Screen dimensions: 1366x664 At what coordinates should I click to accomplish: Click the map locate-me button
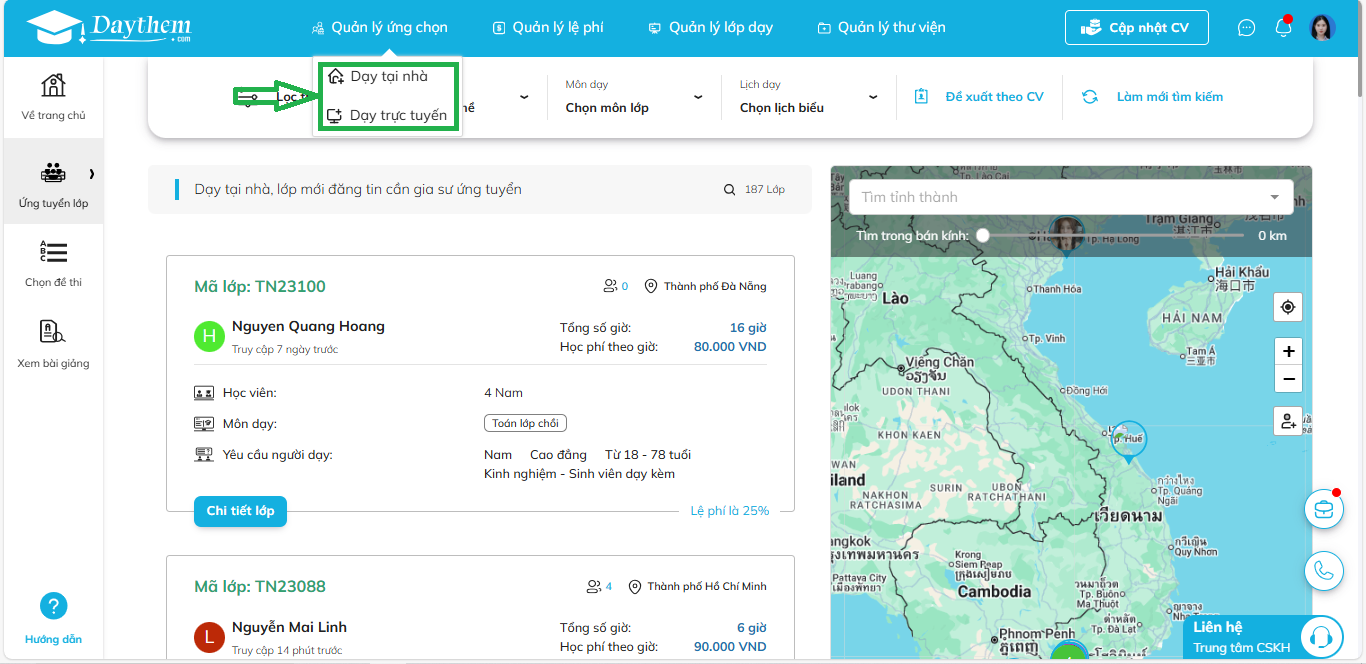click(1288, 307)
